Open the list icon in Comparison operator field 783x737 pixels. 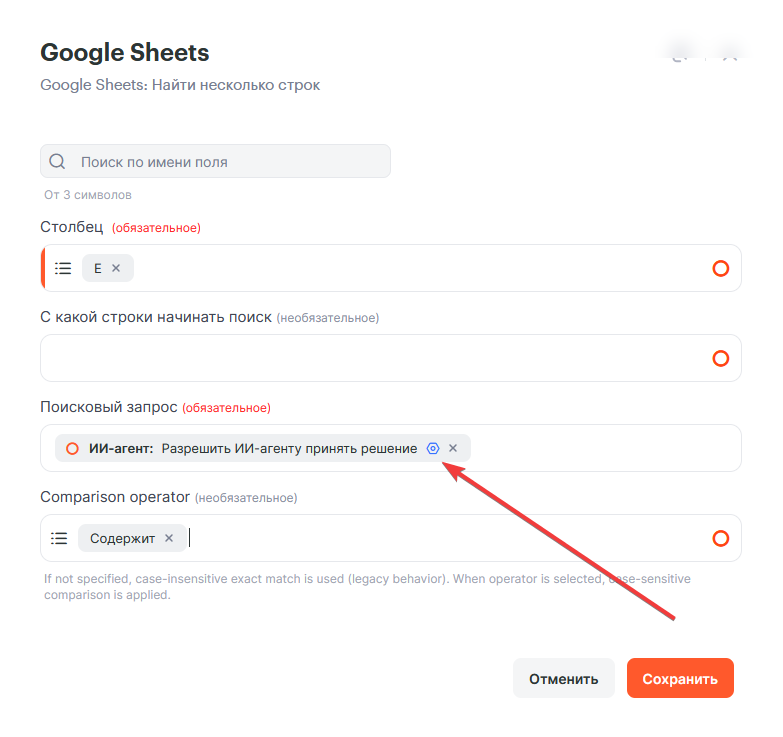59,538
